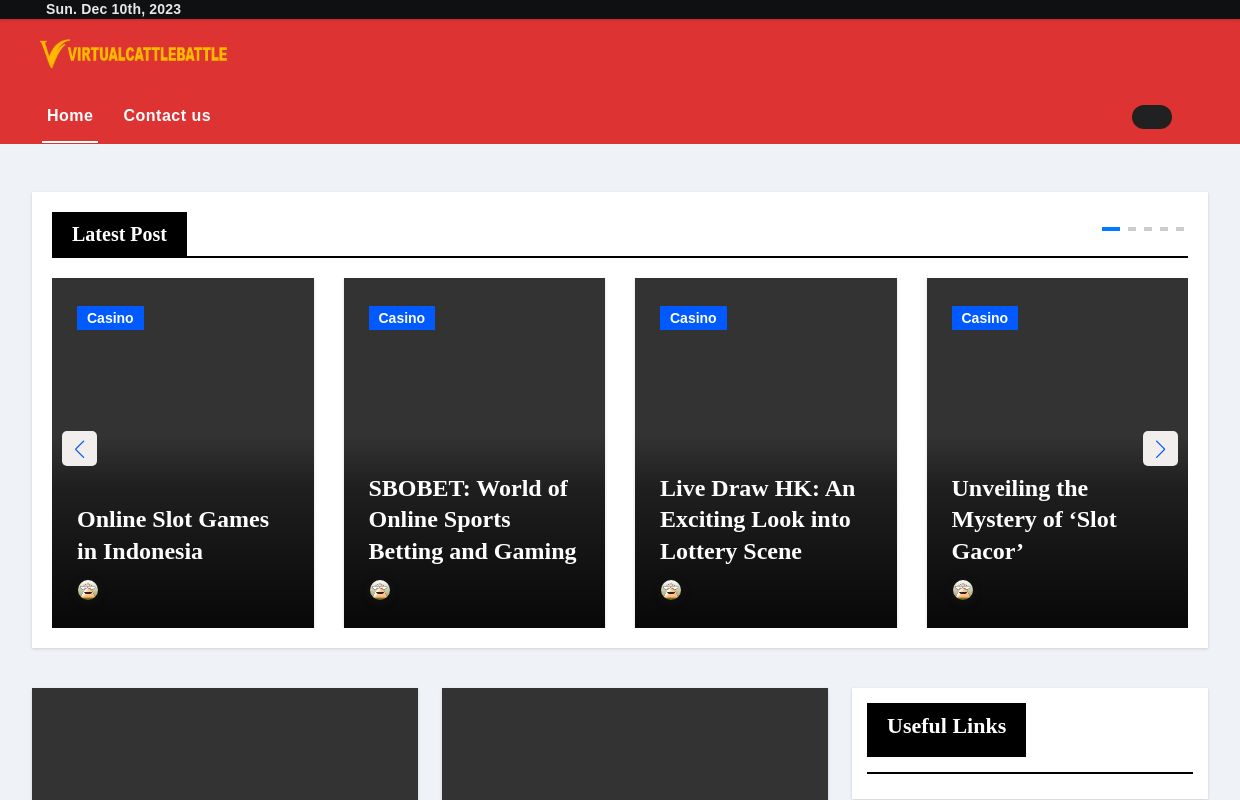Read 'Live Draw HK' lottery article
The width and height of the screenshot is (1240, 800).
click(x=757, y=519)
